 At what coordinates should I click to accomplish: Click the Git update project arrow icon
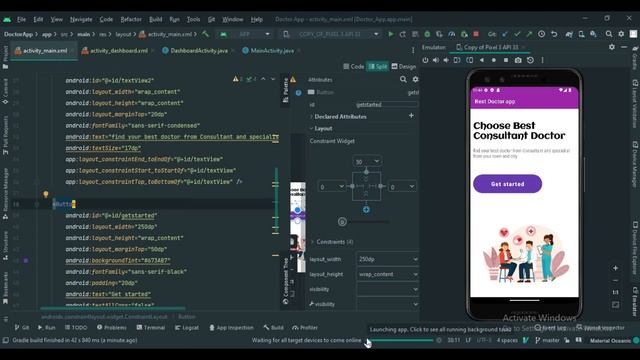tap(505, 34)
